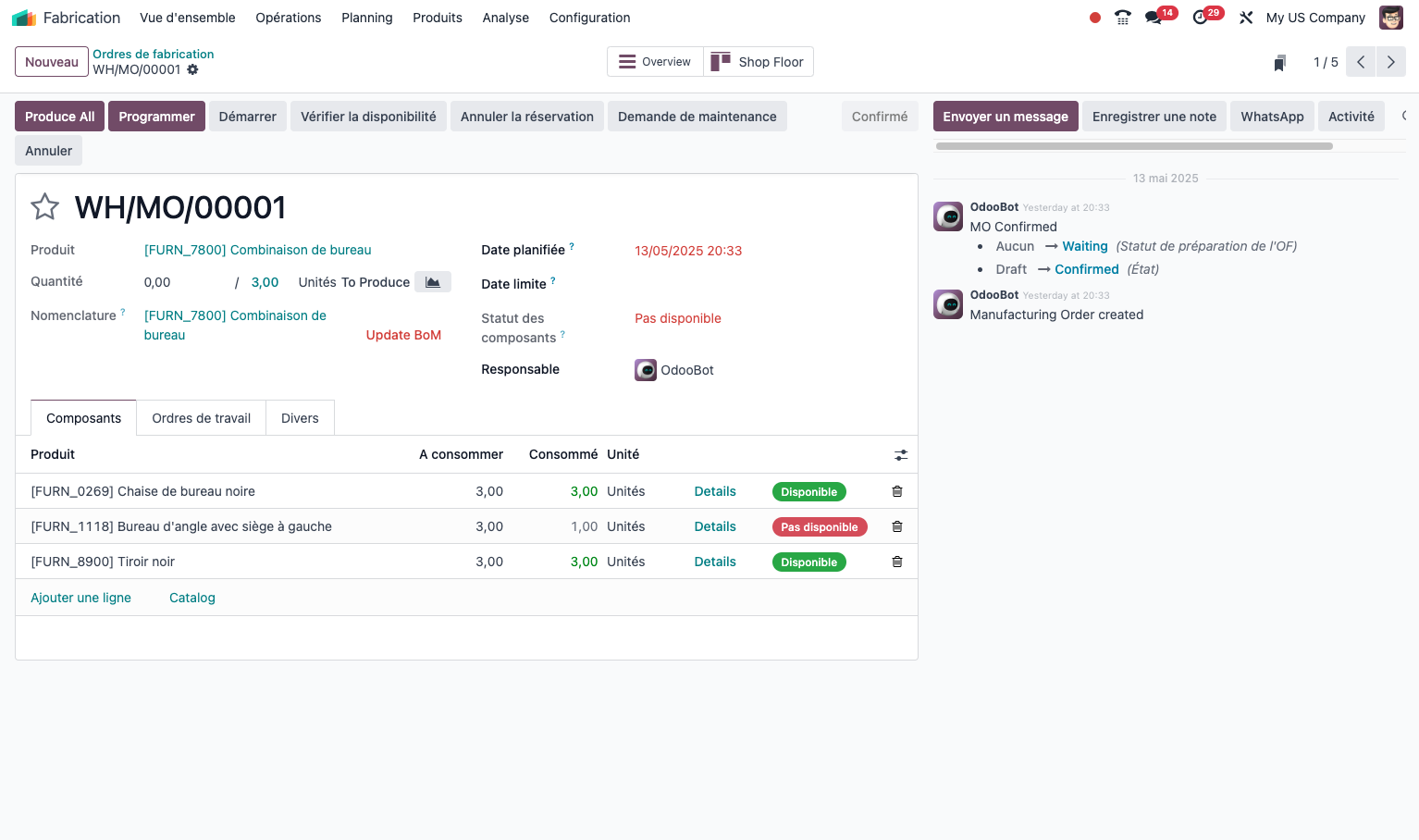Click the Overview stat button

pyautogui.click(x=655, y=62)
